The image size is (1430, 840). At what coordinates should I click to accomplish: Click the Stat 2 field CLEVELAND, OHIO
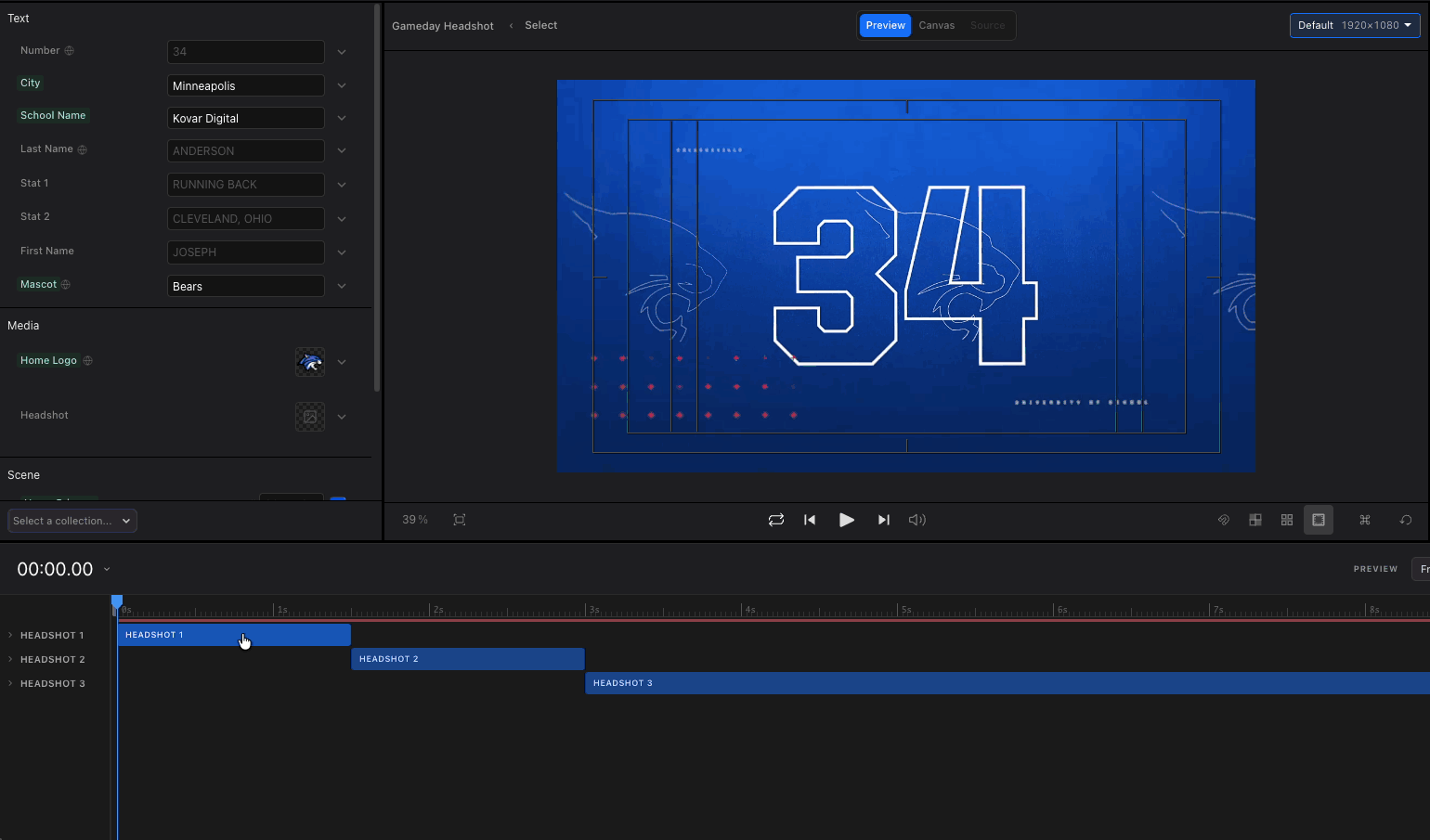246,219
